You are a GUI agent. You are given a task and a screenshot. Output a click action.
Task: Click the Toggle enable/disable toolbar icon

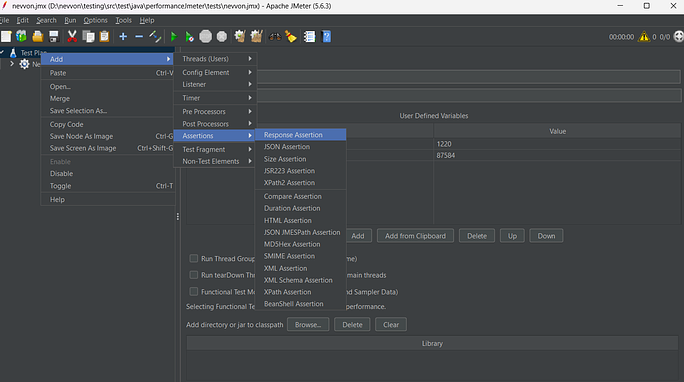(x=155, y=37)
